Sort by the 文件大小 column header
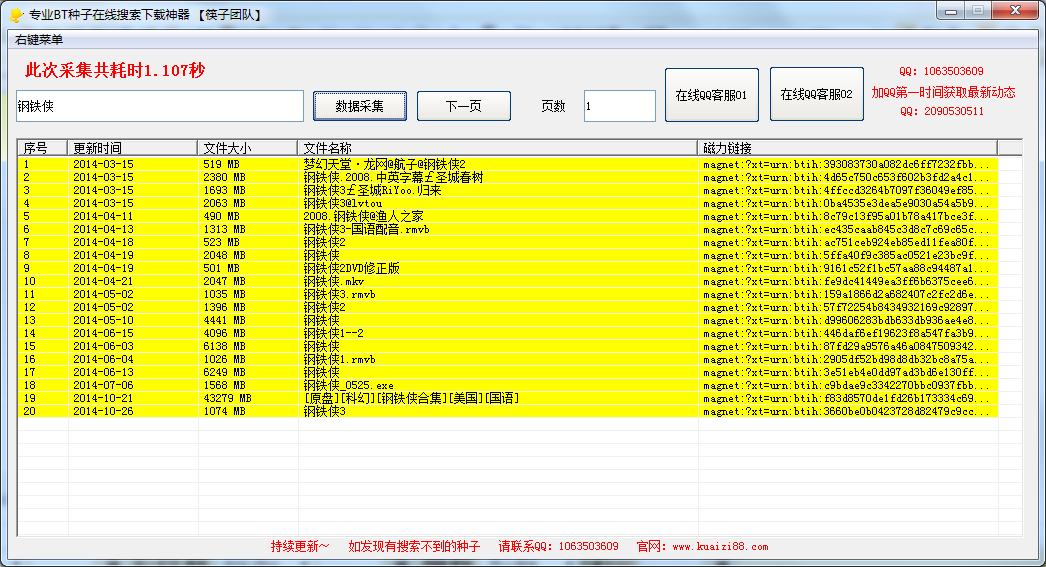 (247, 147)
